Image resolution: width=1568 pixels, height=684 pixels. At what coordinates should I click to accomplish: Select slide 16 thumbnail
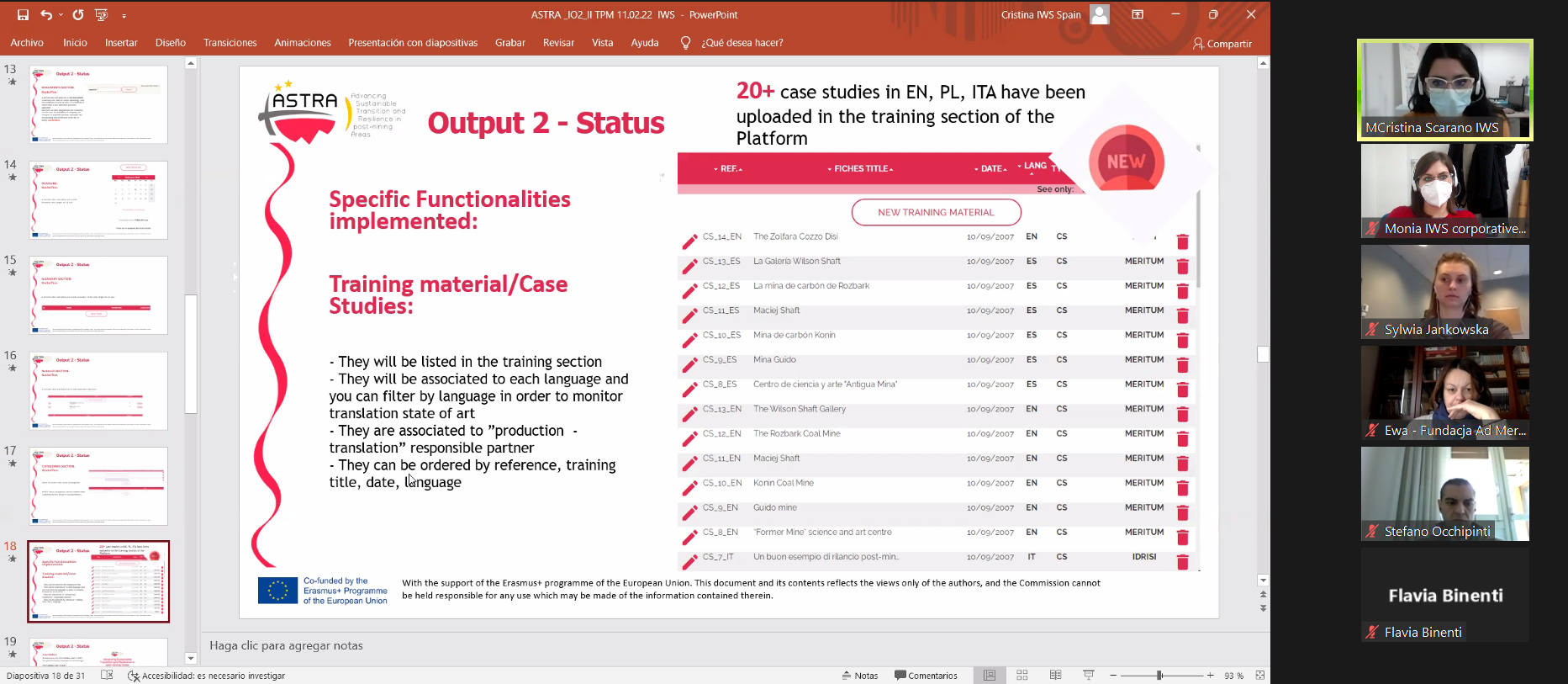pyautogui.click(x=98, y=391)
